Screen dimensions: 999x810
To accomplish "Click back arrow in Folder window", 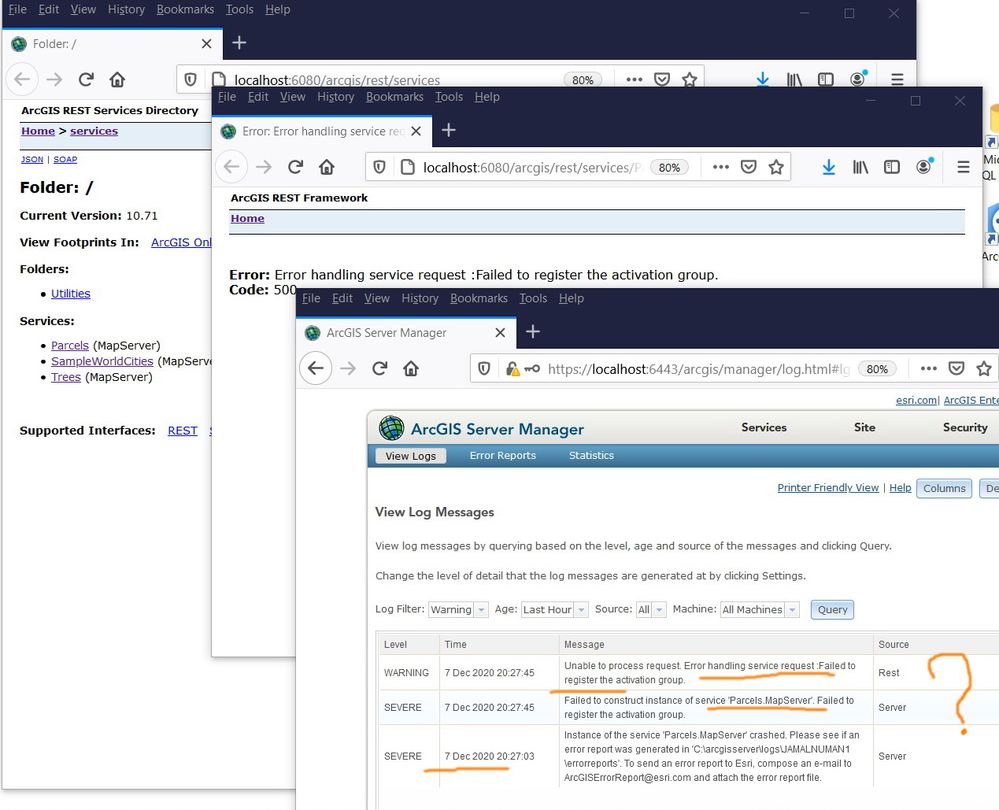I will pyautogui.click(x=22, y=80).
